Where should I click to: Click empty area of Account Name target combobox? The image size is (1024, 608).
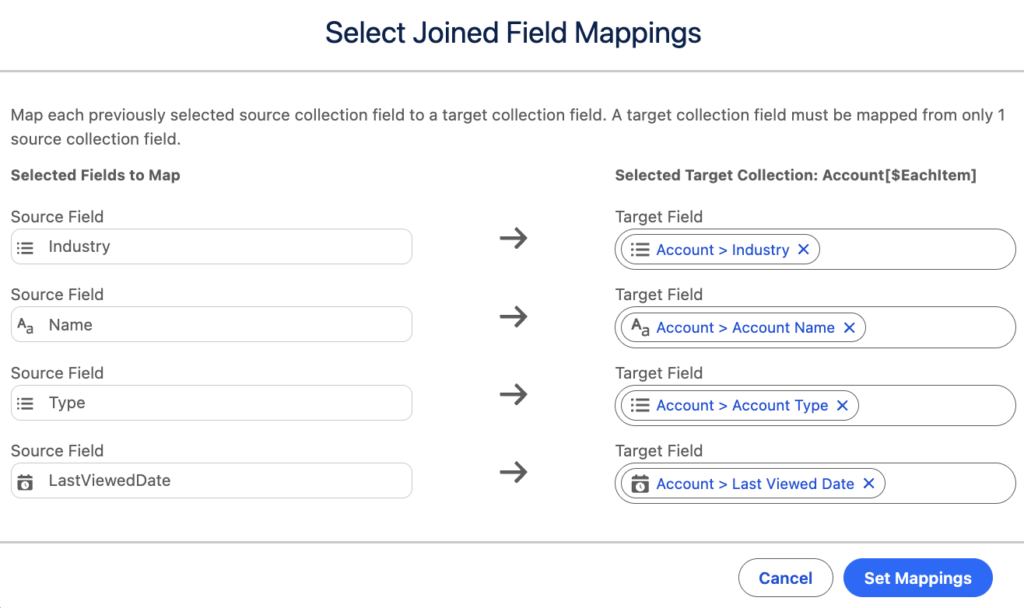(x=937, y=327)
